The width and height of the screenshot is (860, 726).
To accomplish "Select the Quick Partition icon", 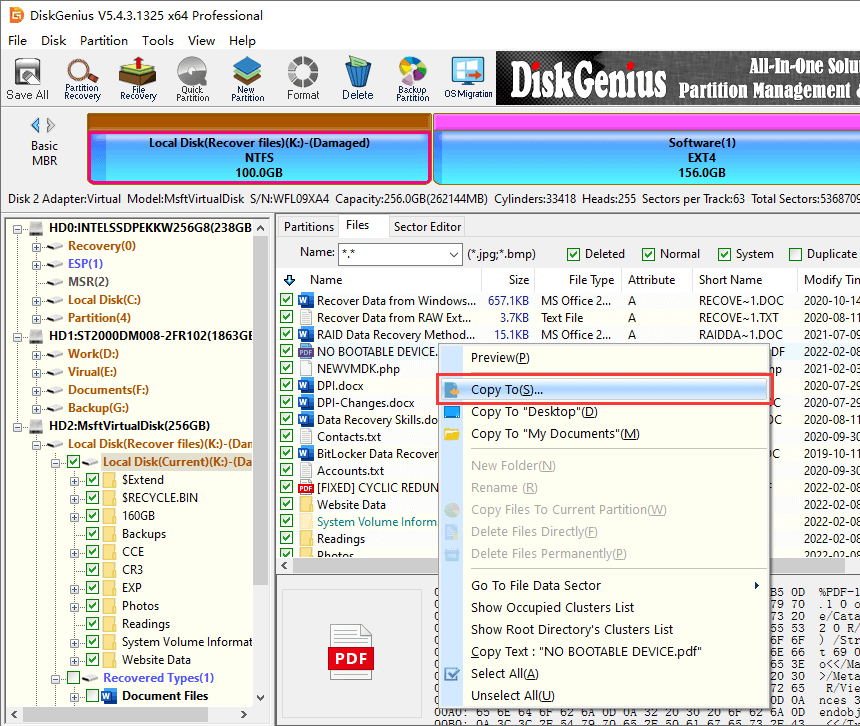I will (x=193, y=78).
